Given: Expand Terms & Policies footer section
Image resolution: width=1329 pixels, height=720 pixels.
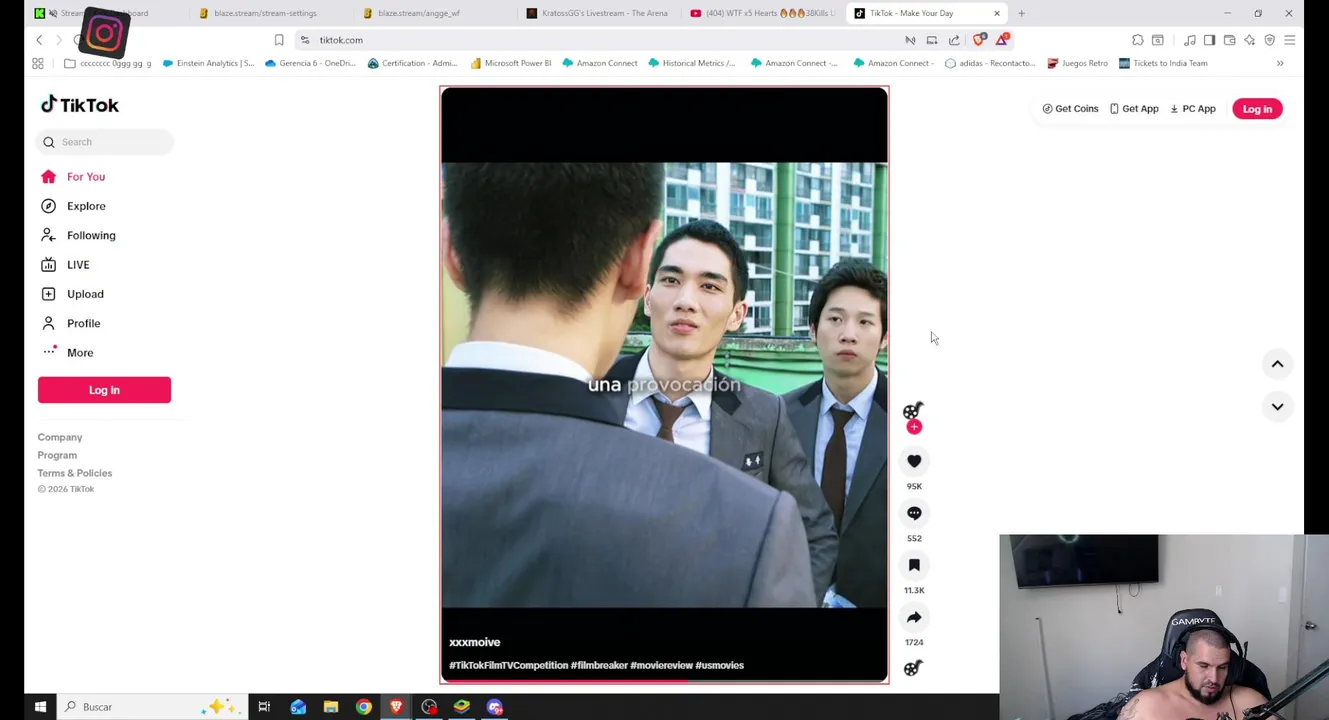Looking at the screenshot, I should [x=75, y=473].
